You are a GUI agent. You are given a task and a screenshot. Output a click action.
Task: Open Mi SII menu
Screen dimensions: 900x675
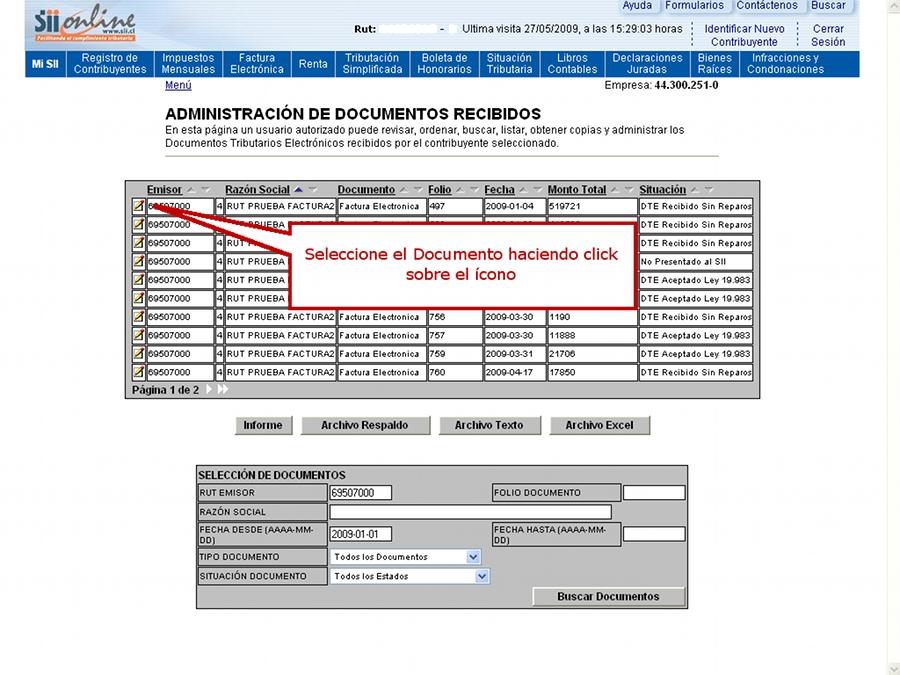45,64
